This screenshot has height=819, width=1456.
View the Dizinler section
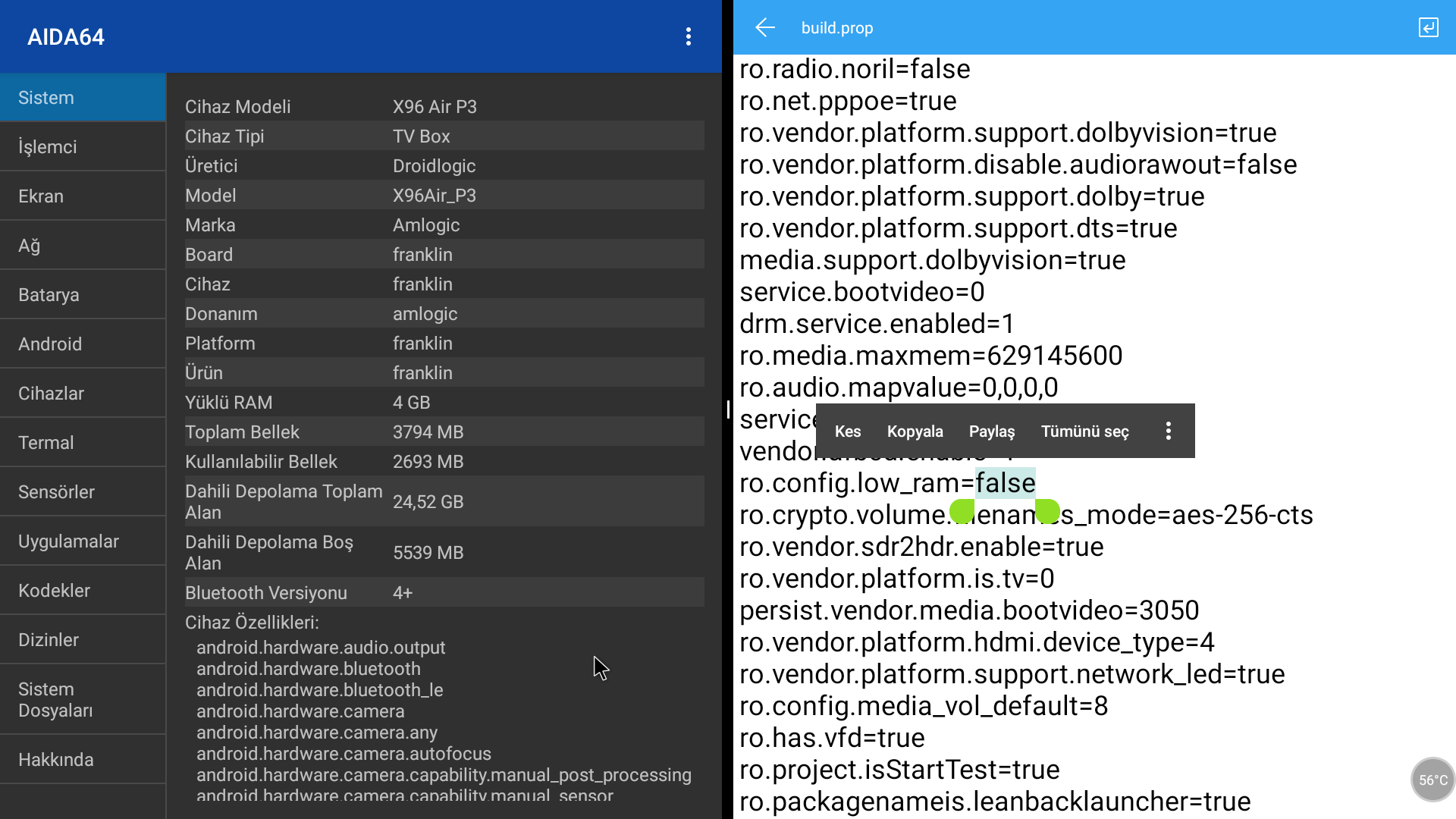pyautogui.click(x=83, y=640)
